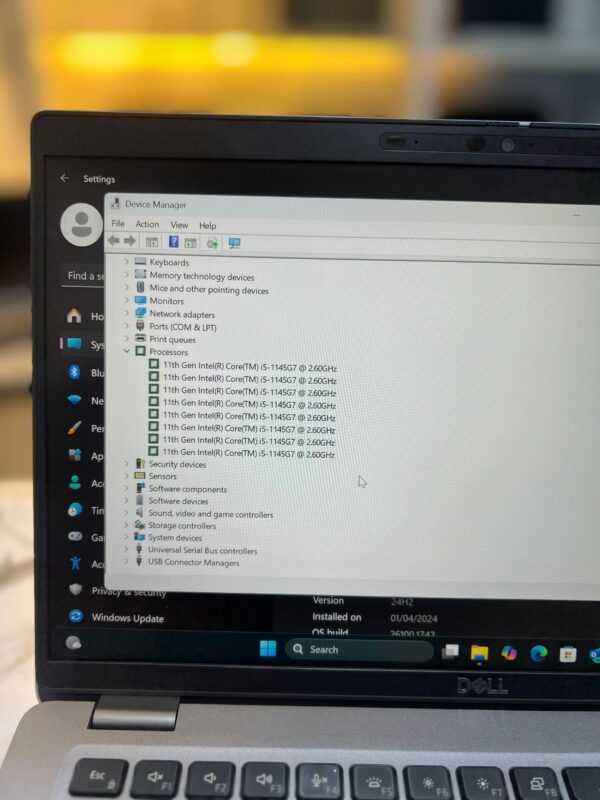Viewport: 600px width, 800px height.
Task: Click the Windows Update icon in Settings
Action: pyautogui.click(x=76, y=616)
